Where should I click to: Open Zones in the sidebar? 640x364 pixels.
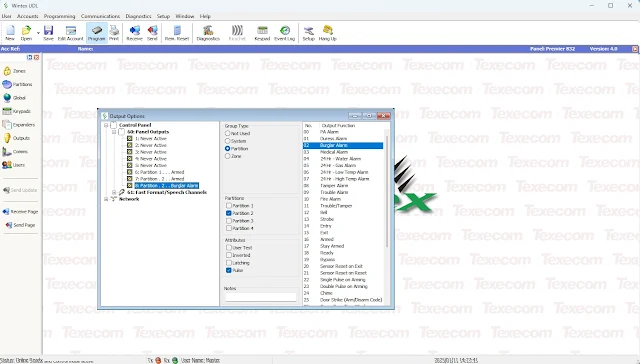tap(15, 71)
